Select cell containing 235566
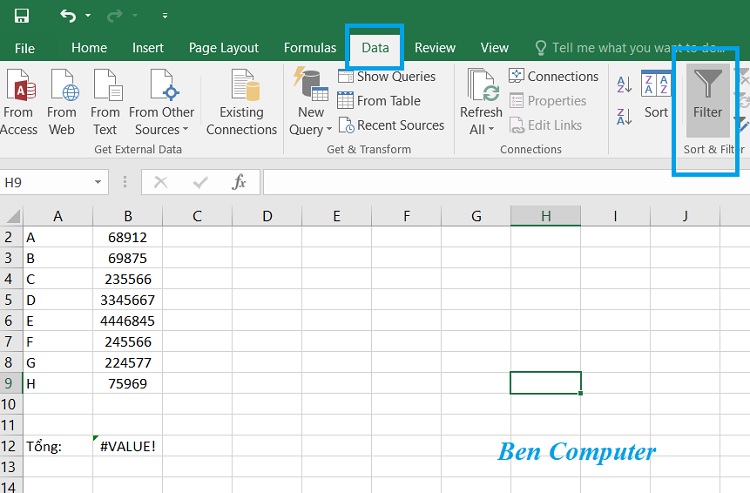The height and width of the screenshot is (493, 750). click(128, 279)
